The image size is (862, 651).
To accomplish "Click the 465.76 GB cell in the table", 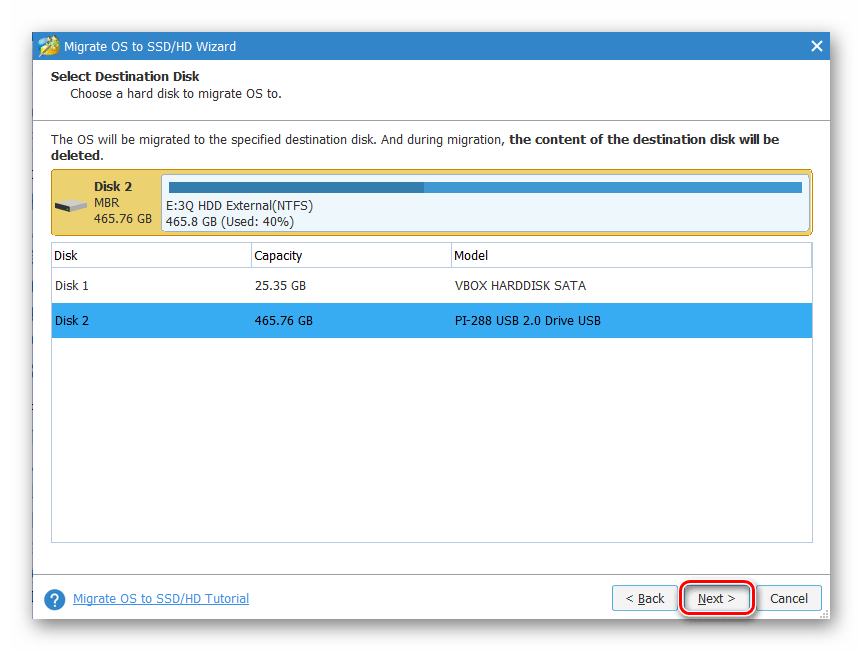I will (x=283, y=321).
